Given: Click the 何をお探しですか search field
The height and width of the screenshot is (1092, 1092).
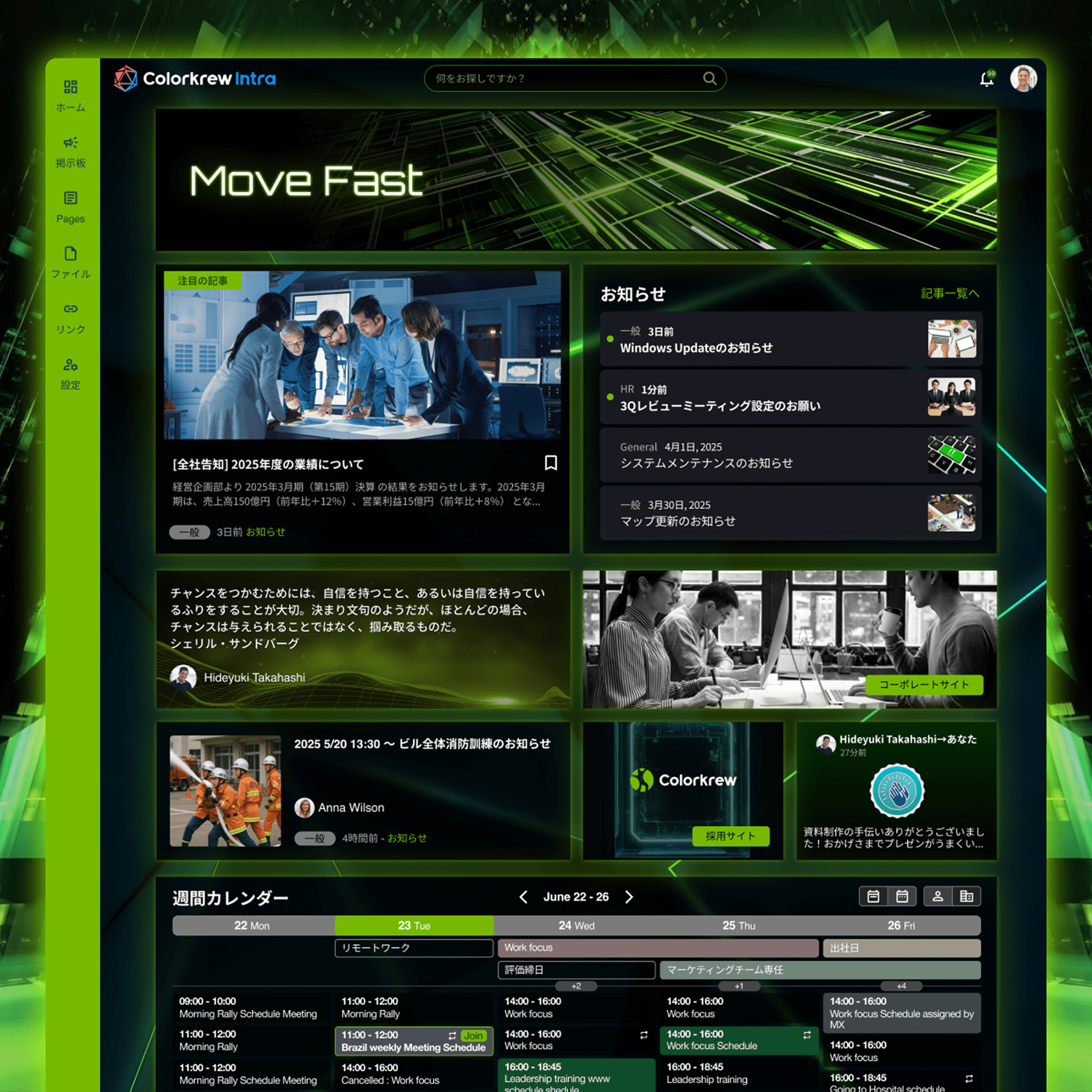Looking at the screenshot, I should point(565,79).
